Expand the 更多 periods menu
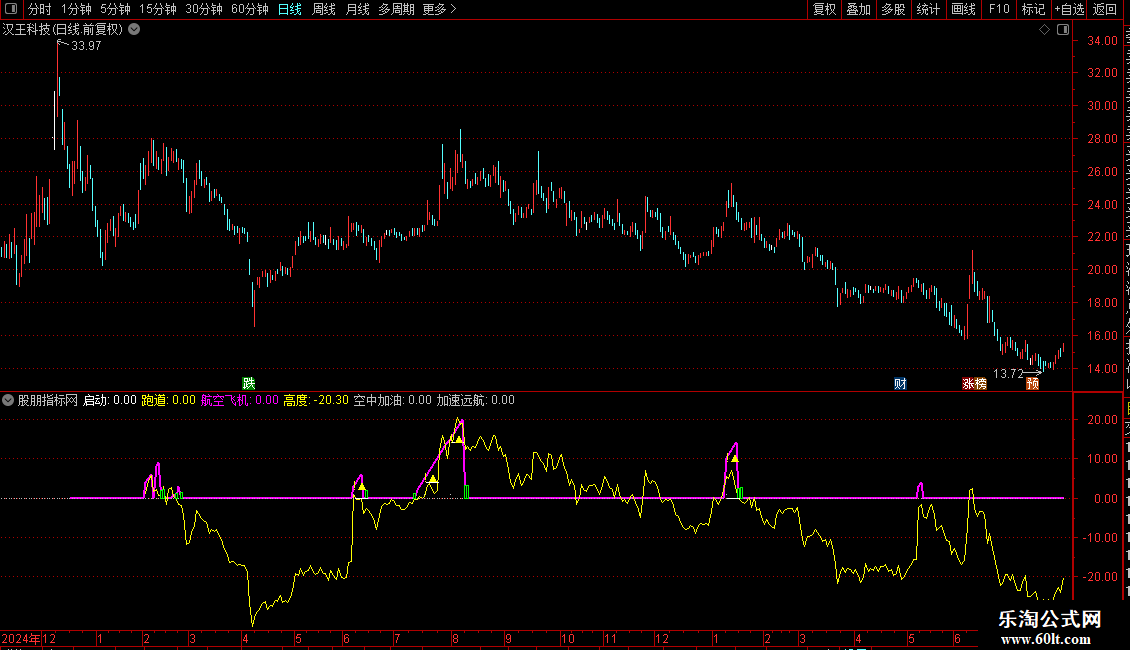Viewport: 1130px width, 650px height. point(440,9)
